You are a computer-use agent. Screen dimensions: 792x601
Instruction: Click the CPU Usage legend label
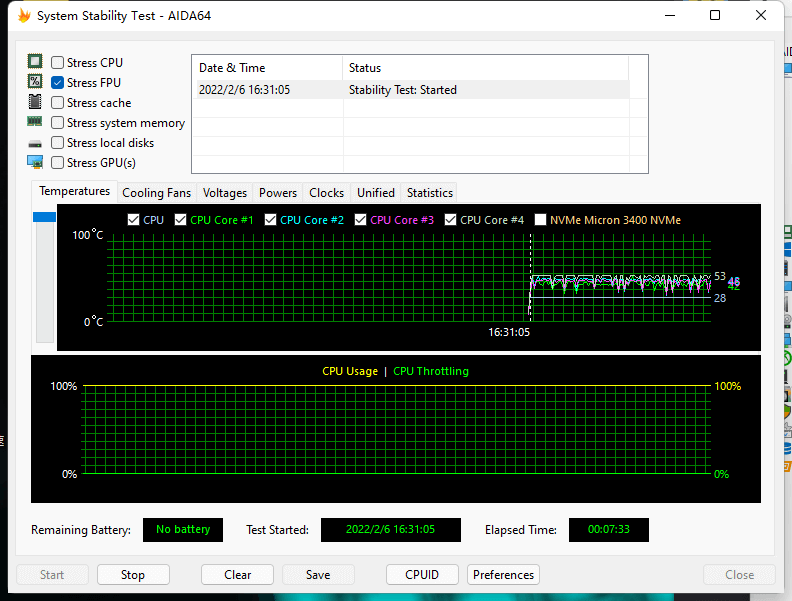350,371
